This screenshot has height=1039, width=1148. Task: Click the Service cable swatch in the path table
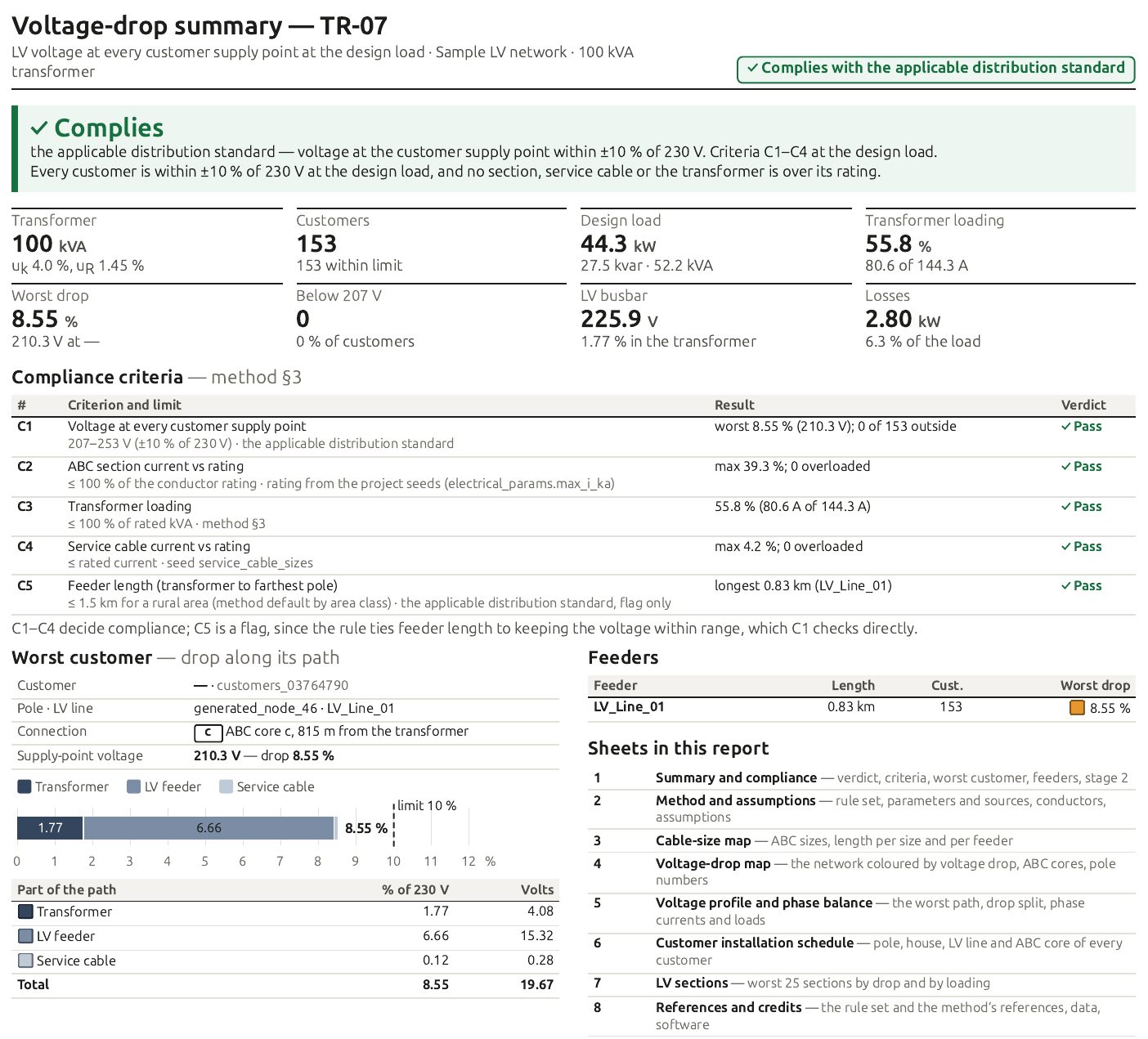(25, 961)
